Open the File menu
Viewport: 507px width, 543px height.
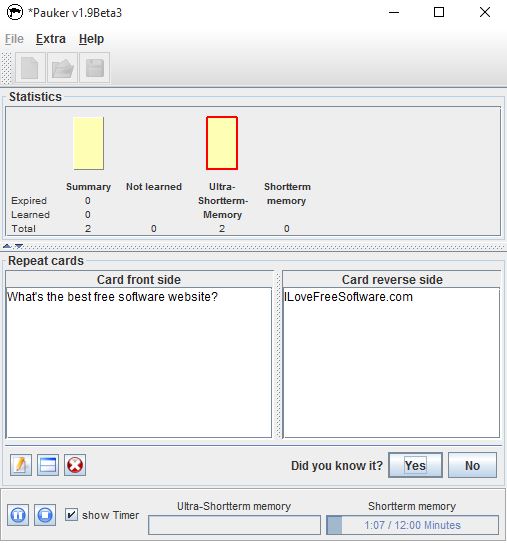[x=14, y=39]
